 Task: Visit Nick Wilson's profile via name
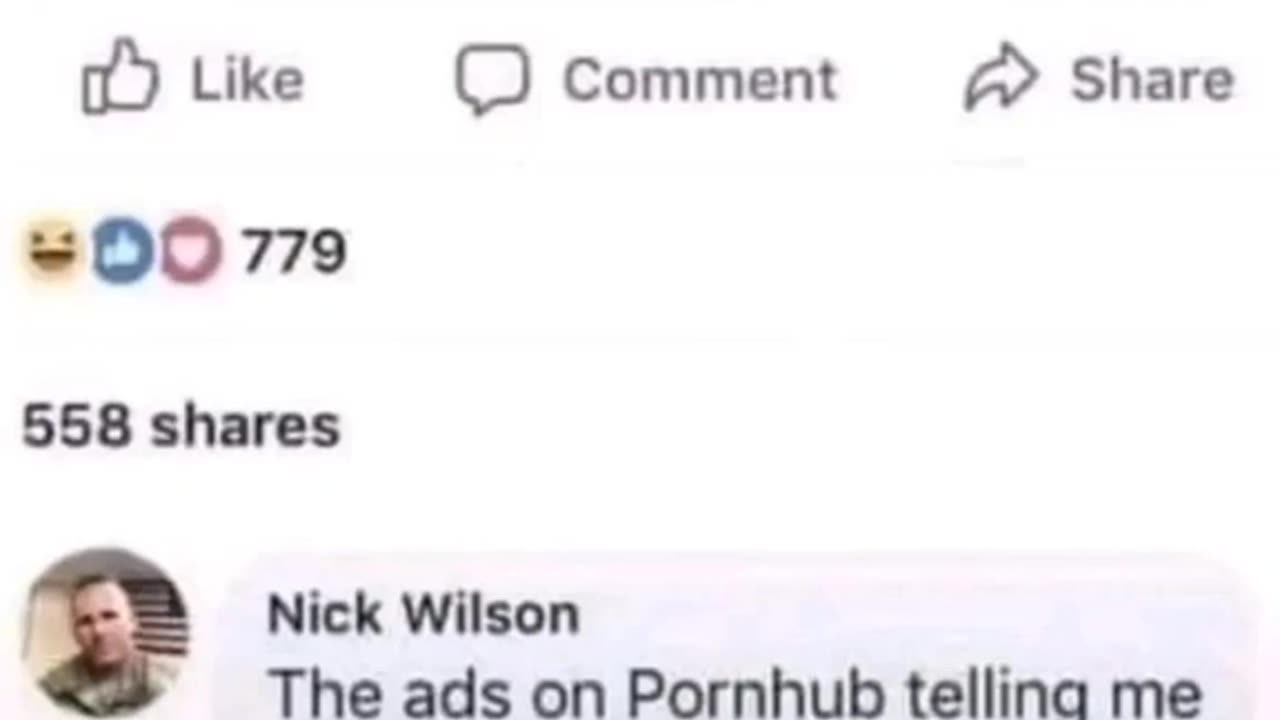[x=423, y=614]
